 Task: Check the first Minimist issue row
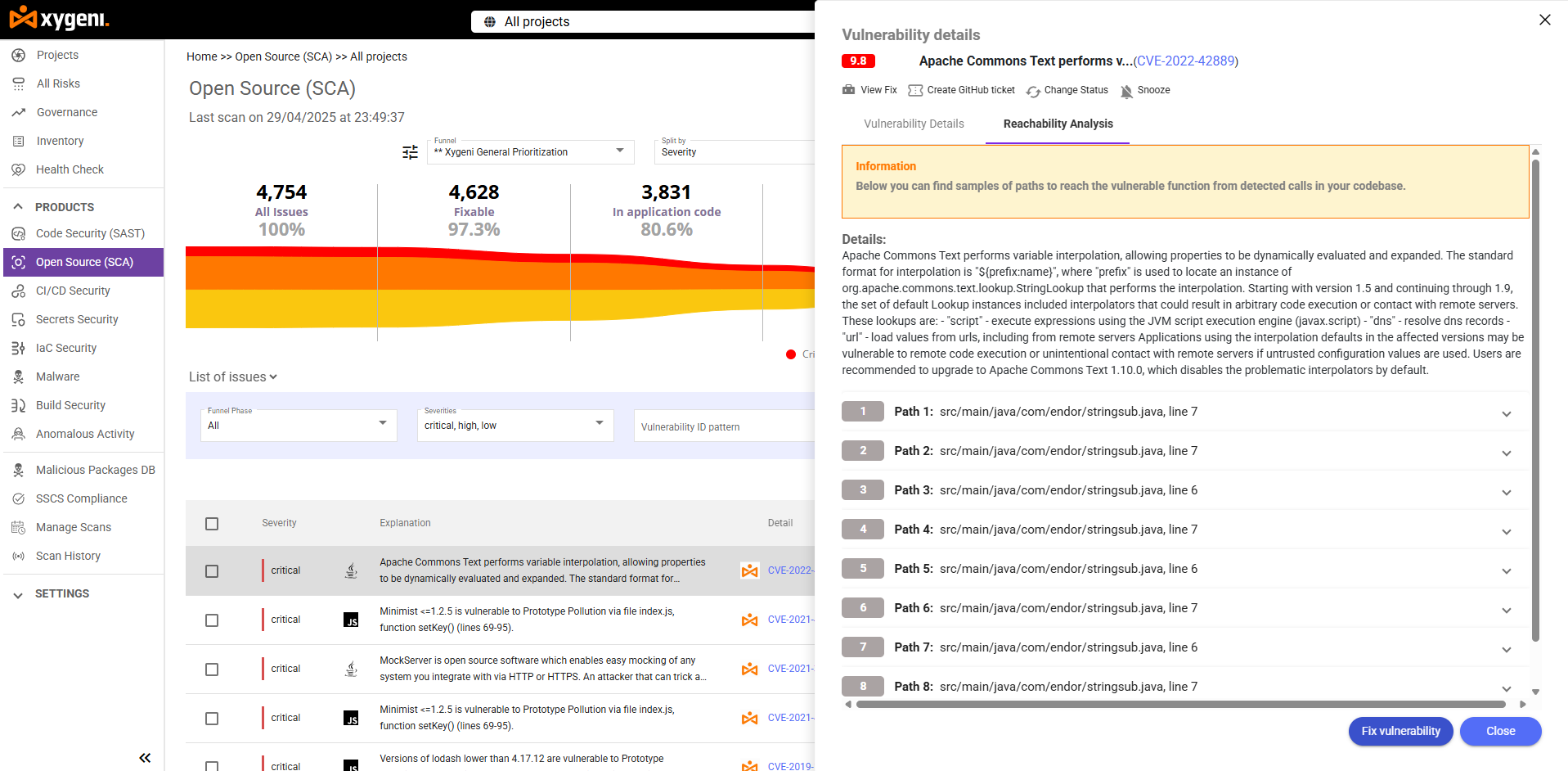click(212, 620)
